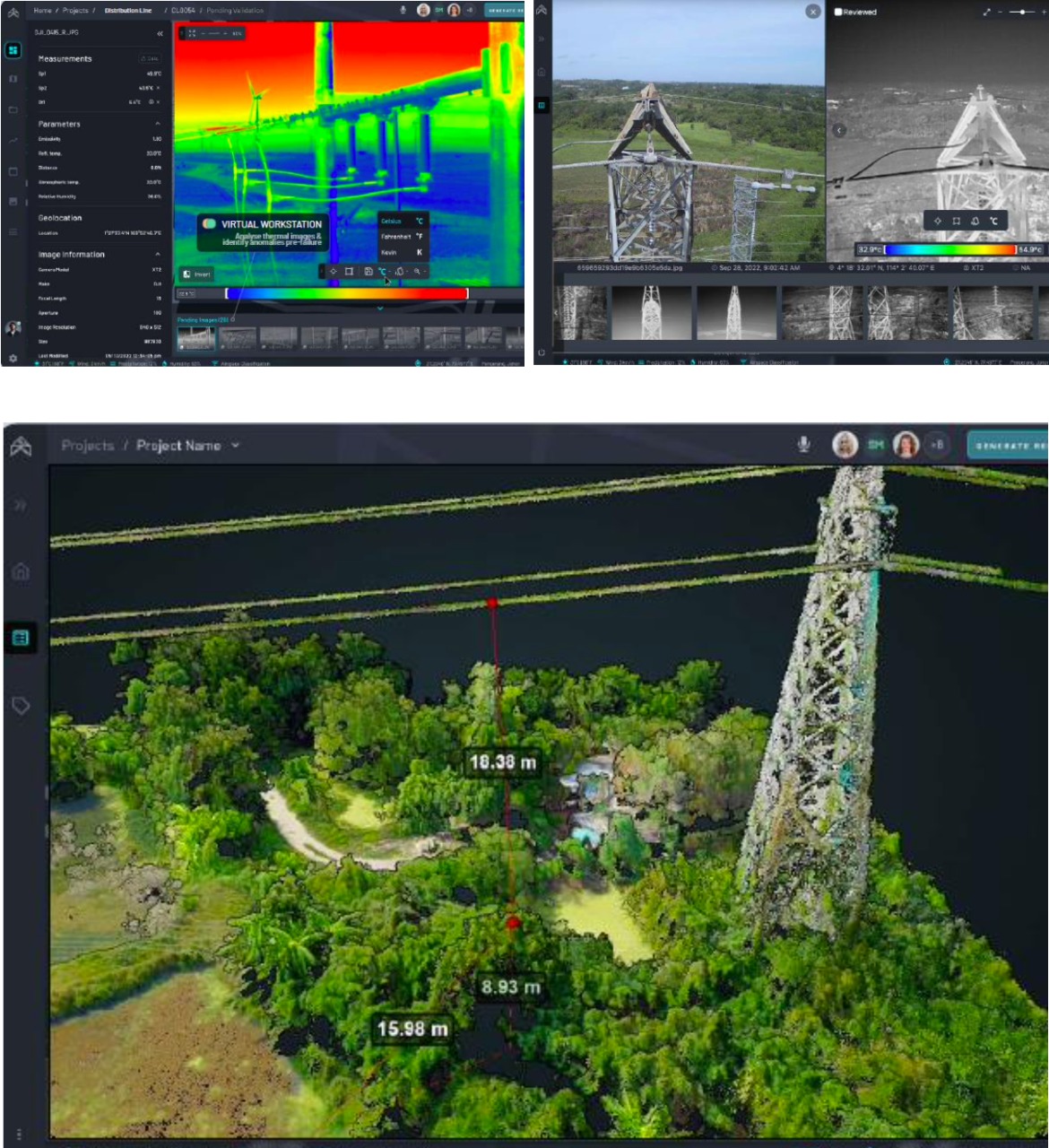Select the spot measurement crosshair in the grayscale thermal toolbar

click(x=938, y=221)
